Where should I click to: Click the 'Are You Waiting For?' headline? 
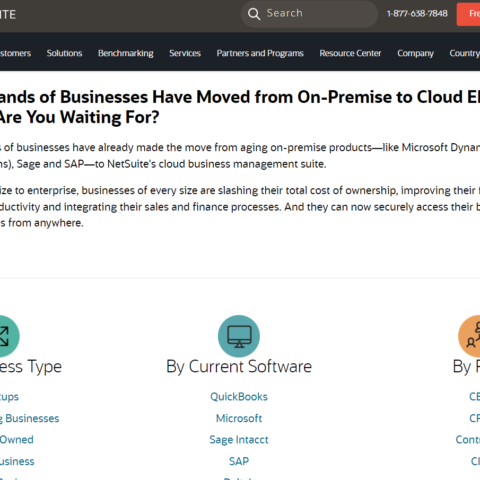[79, 117]
